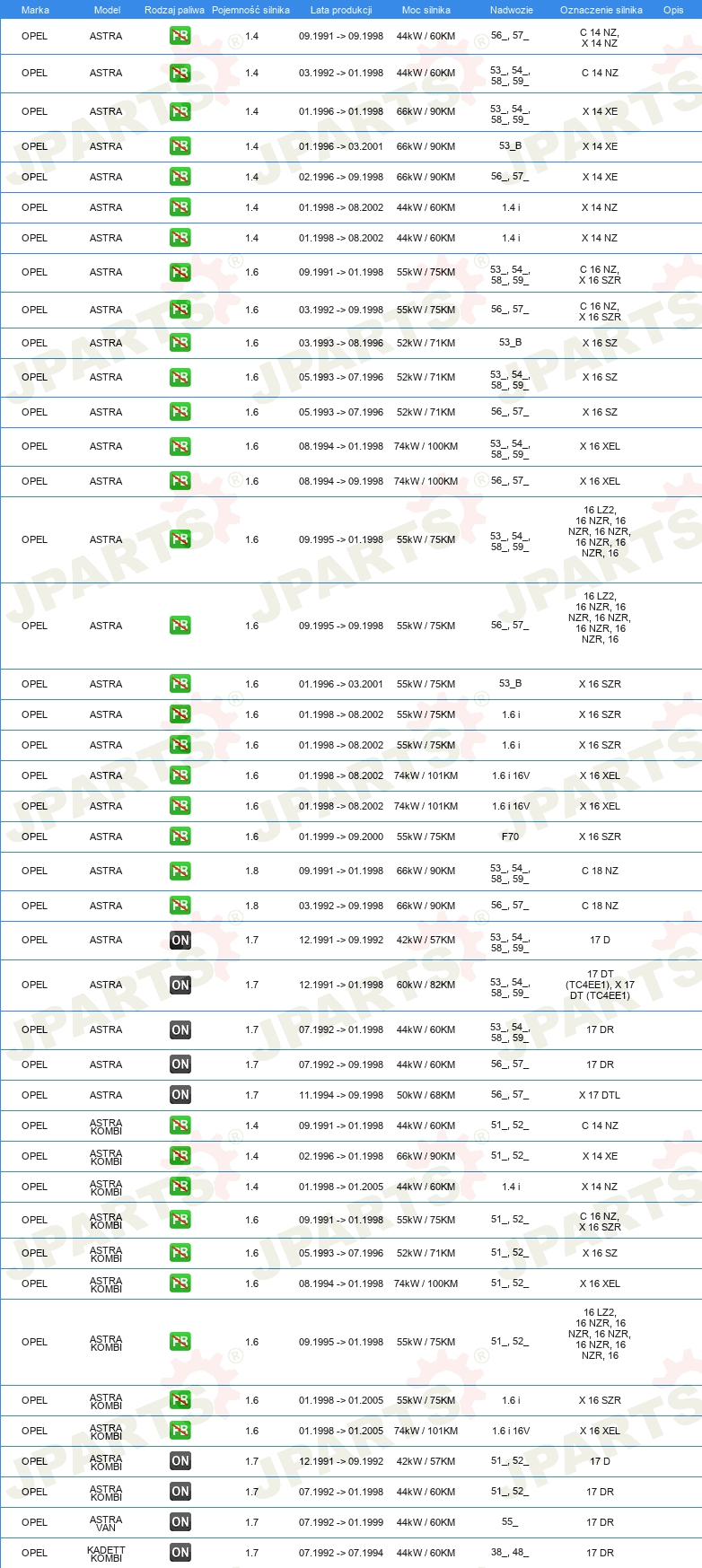Click the 60kW / 82KM power cell
Viewport: 702px width, 1568px height.
(x=426, y=985)
